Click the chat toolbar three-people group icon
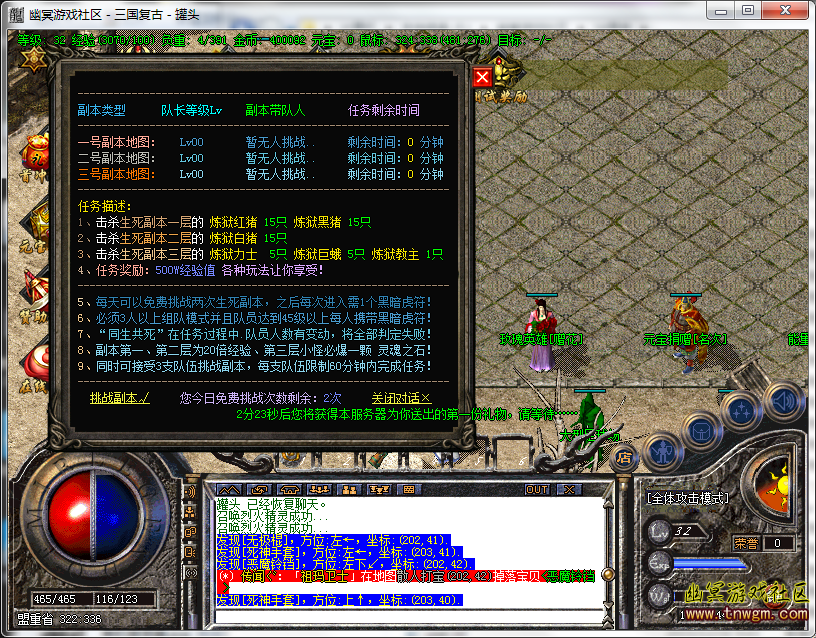This screenshot has height=638, width=816. 319,490
